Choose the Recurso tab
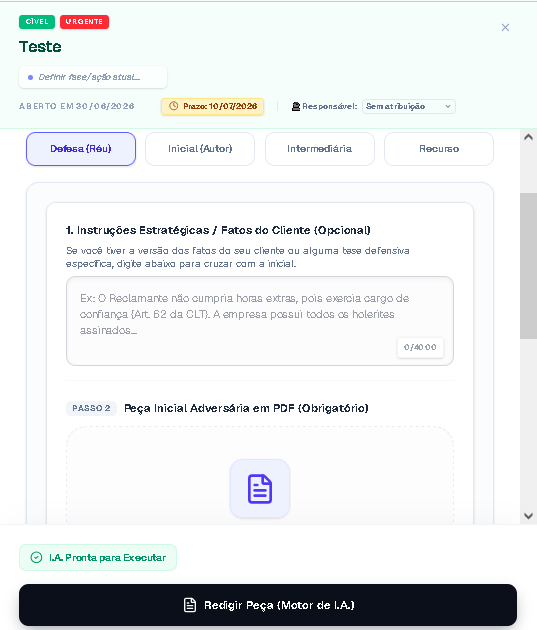The height and width of the screenshot is (630, 537). 439,149
